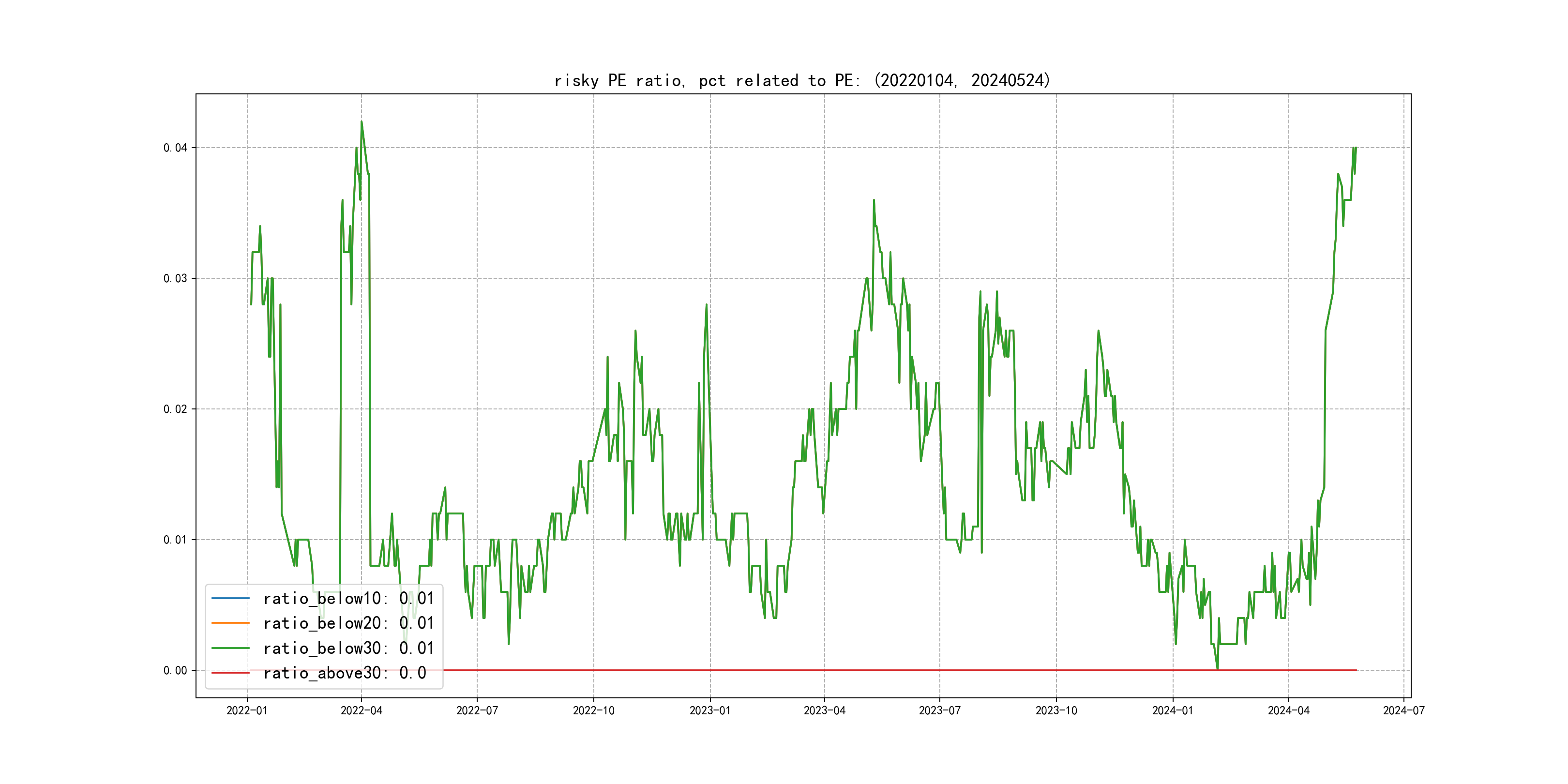
Task: Click the 2023-01 x-axis tick label
Action: tap(710, 710)
